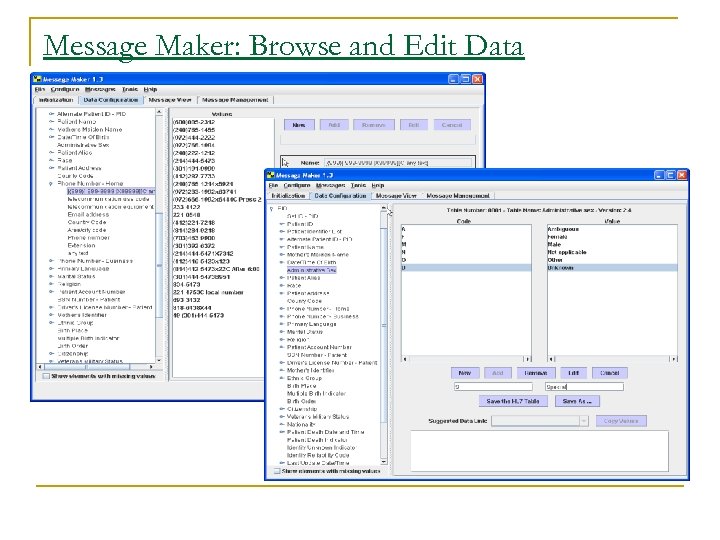The height and width of the screenshot is (540, 720).
Task: Open the Suggested Data Link dropdown
Action: 584,421
